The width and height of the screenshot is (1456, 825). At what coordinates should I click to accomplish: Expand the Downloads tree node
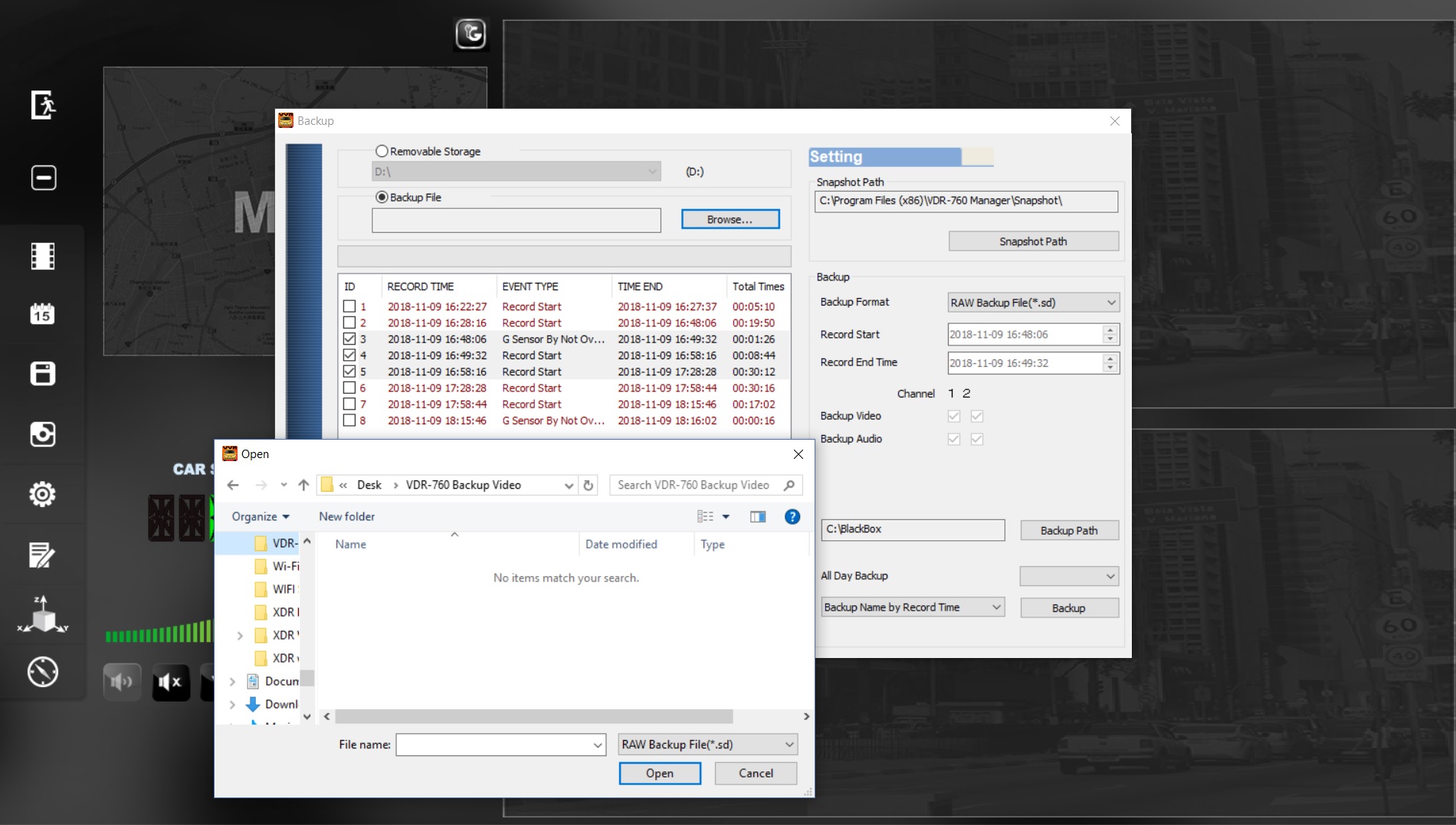coord(233,704)
